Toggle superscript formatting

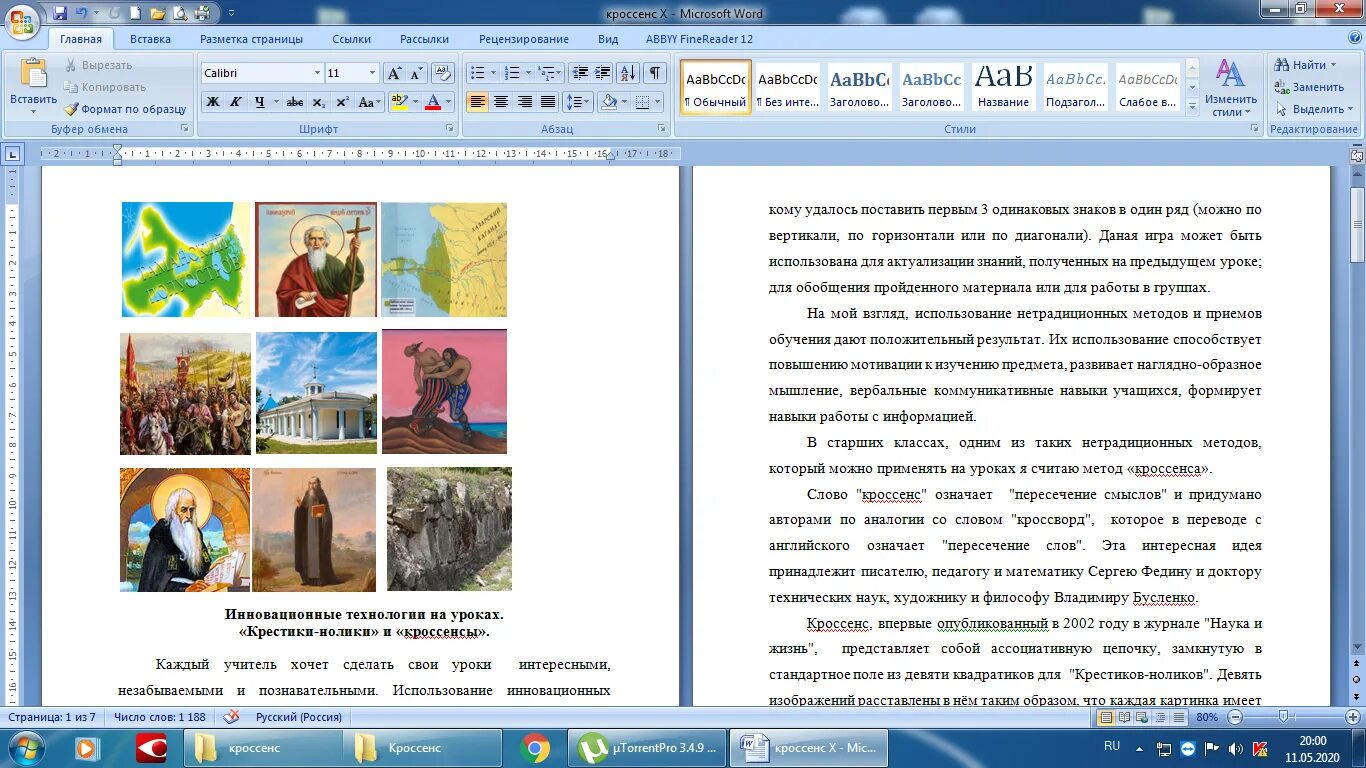coord(342,102)
